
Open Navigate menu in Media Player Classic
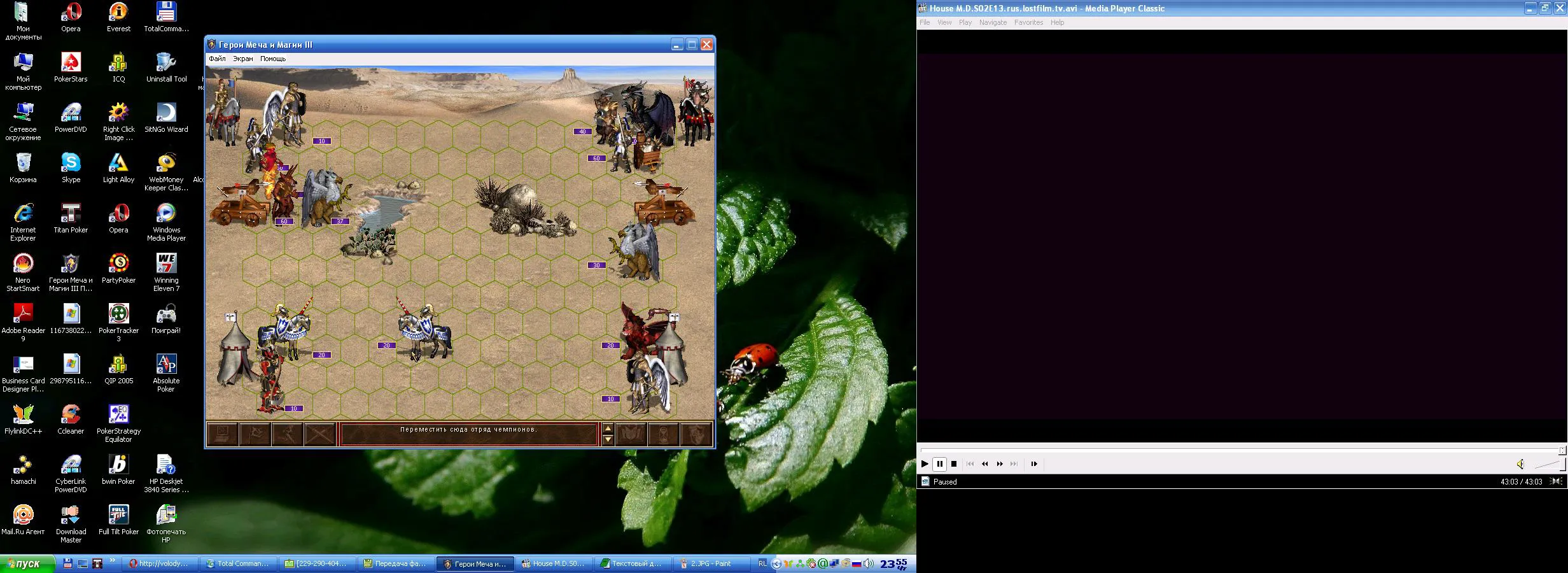[993, 22]
